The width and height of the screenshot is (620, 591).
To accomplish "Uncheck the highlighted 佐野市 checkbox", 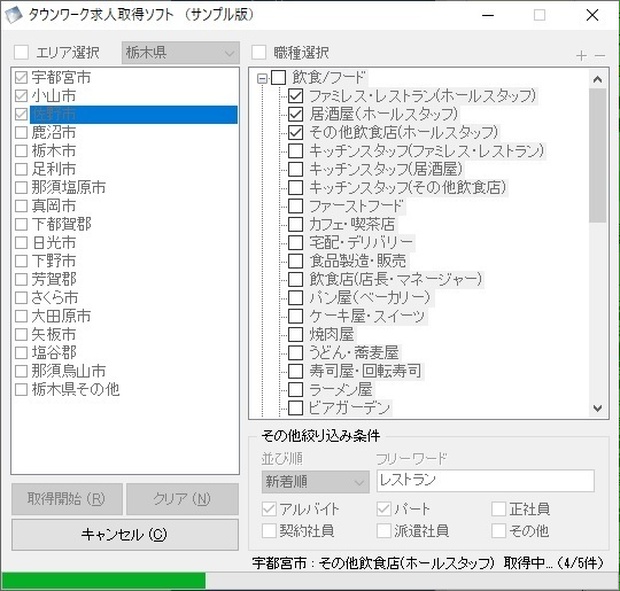I will (x=21, y=114).
